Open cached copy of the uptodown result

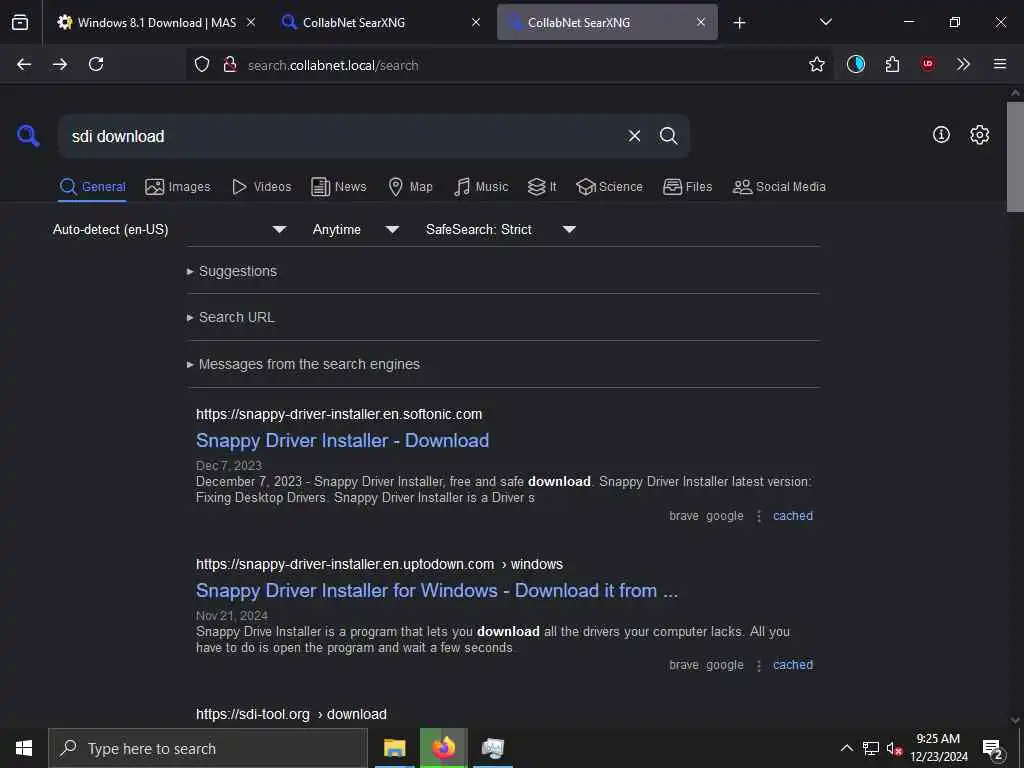(x=793, y=665)
